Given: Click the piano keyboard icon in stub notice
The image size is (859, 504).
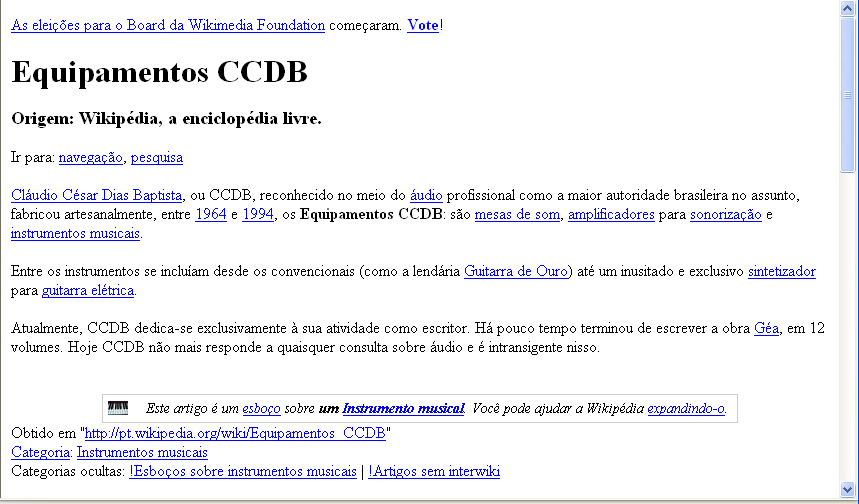Looking at the screenshot, I should click(118, 408).
